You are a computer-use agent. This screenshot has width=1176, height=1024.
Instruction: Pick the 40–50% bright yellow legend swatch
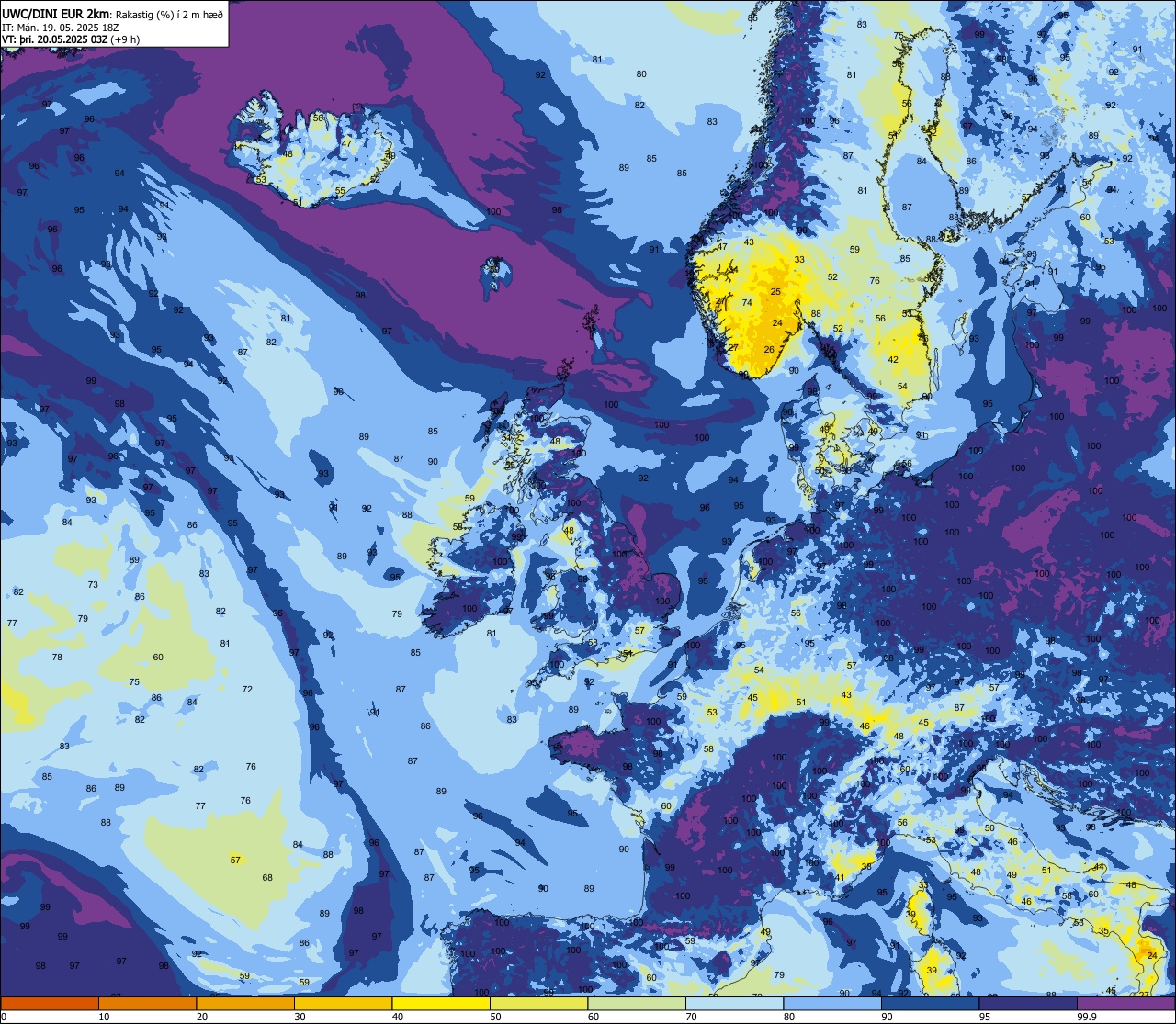coord(441,1003)
